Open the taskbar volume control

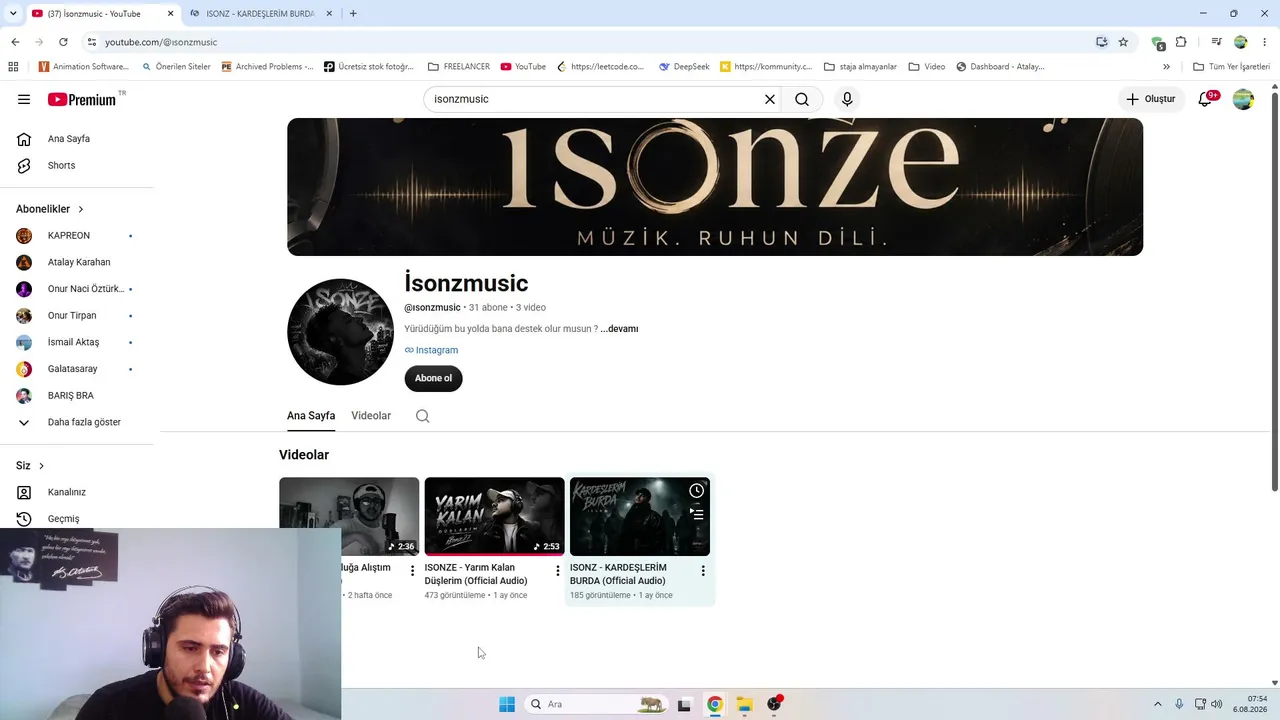[1216, 704]
